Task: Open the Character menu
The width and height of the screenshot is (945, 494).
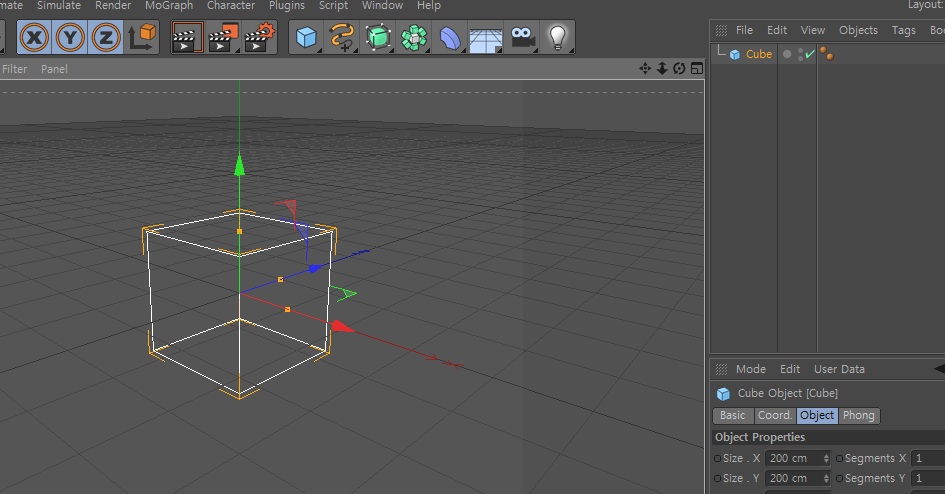Action: pos(231,5)
